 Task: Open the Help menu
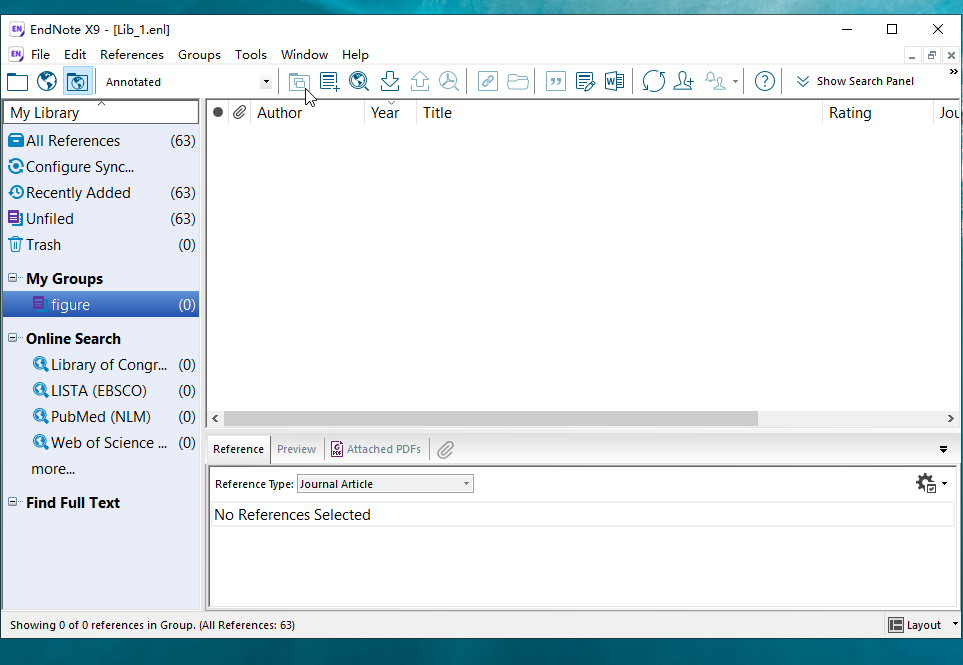click(355, 55)
